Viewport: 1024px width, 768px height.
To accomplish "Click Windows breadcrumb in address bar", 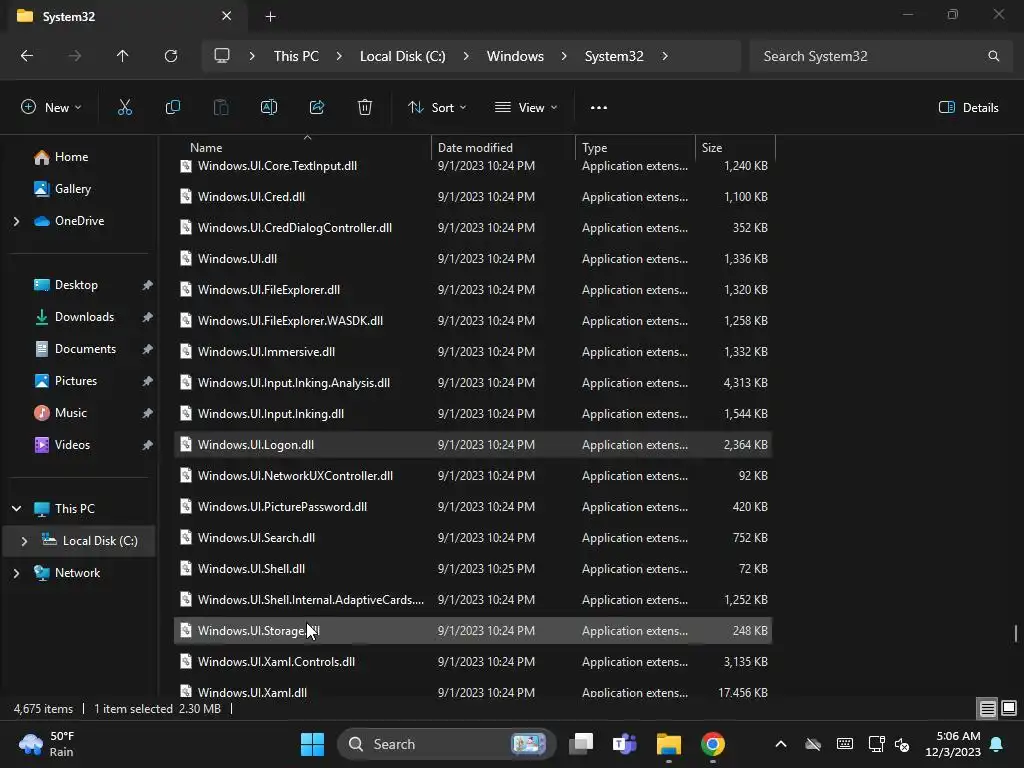I will click(515, 56).
